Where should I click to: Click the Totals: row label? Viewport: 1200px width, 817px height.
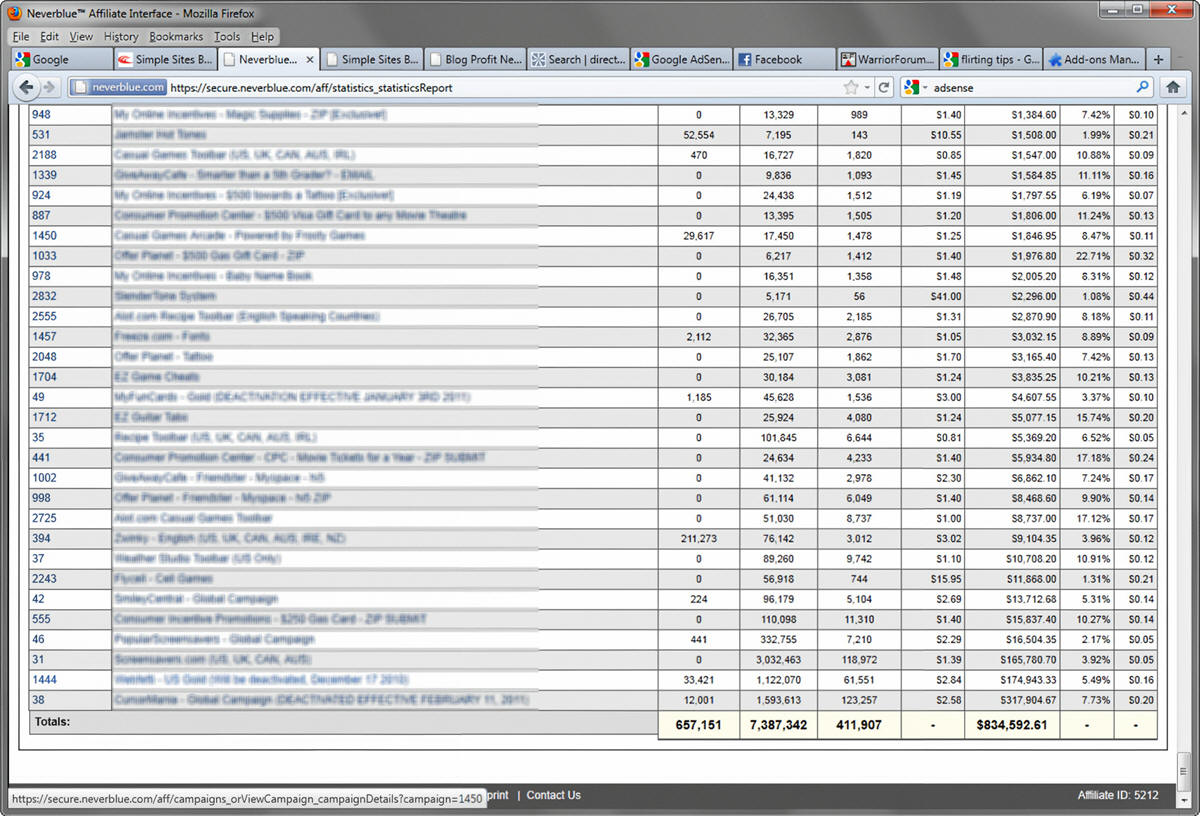53,721
